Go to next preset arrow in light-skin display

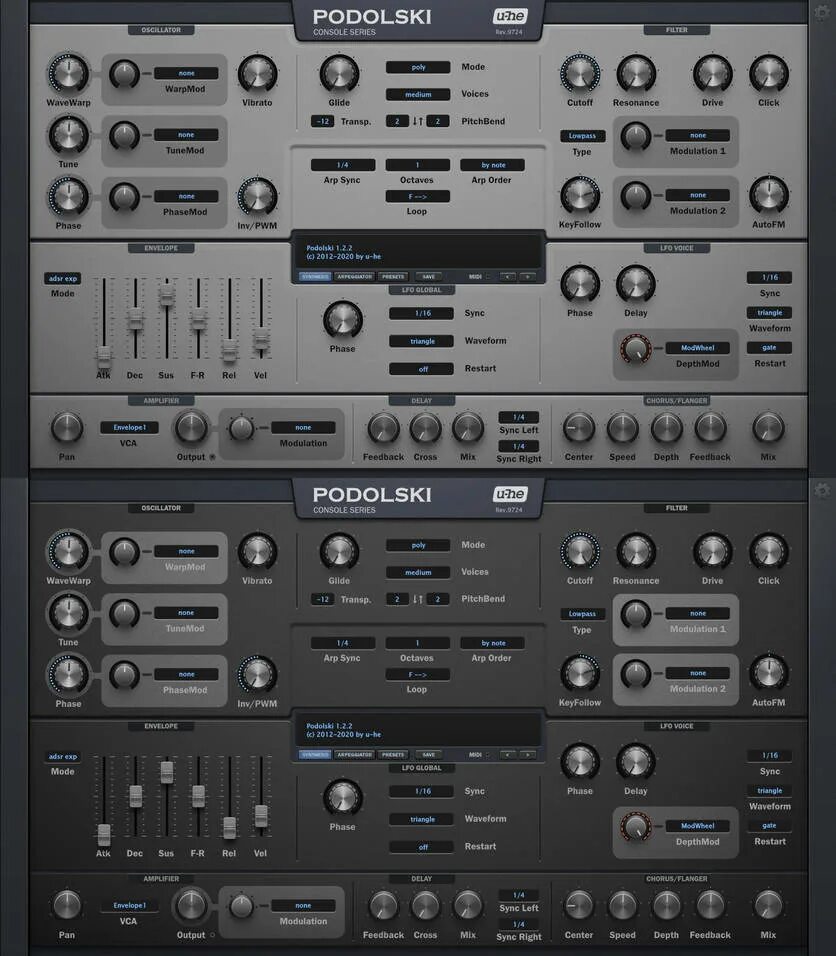[x=527, y=277]
